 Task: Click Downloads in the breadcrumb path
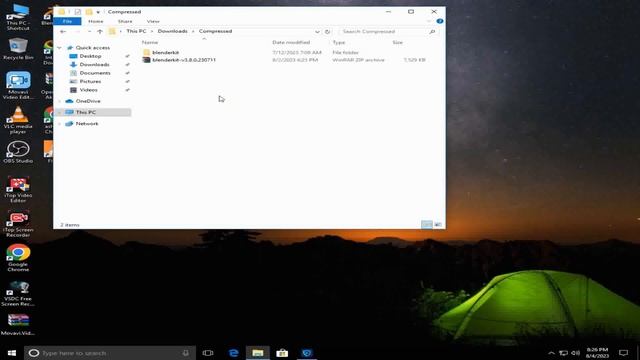click(x=172, y=31)
